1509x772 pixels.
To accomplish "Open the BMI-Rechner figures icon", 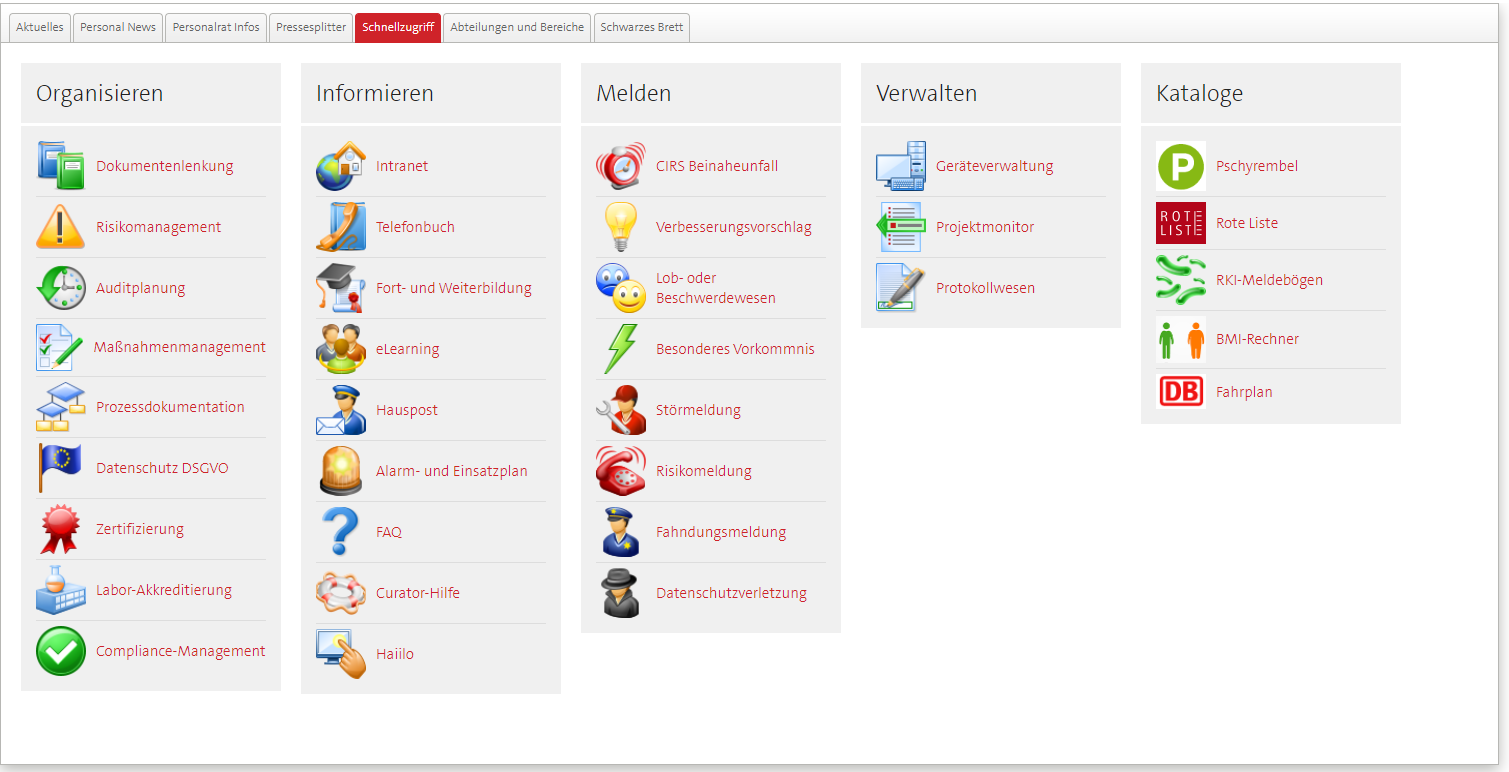I will coord(1180,339).
